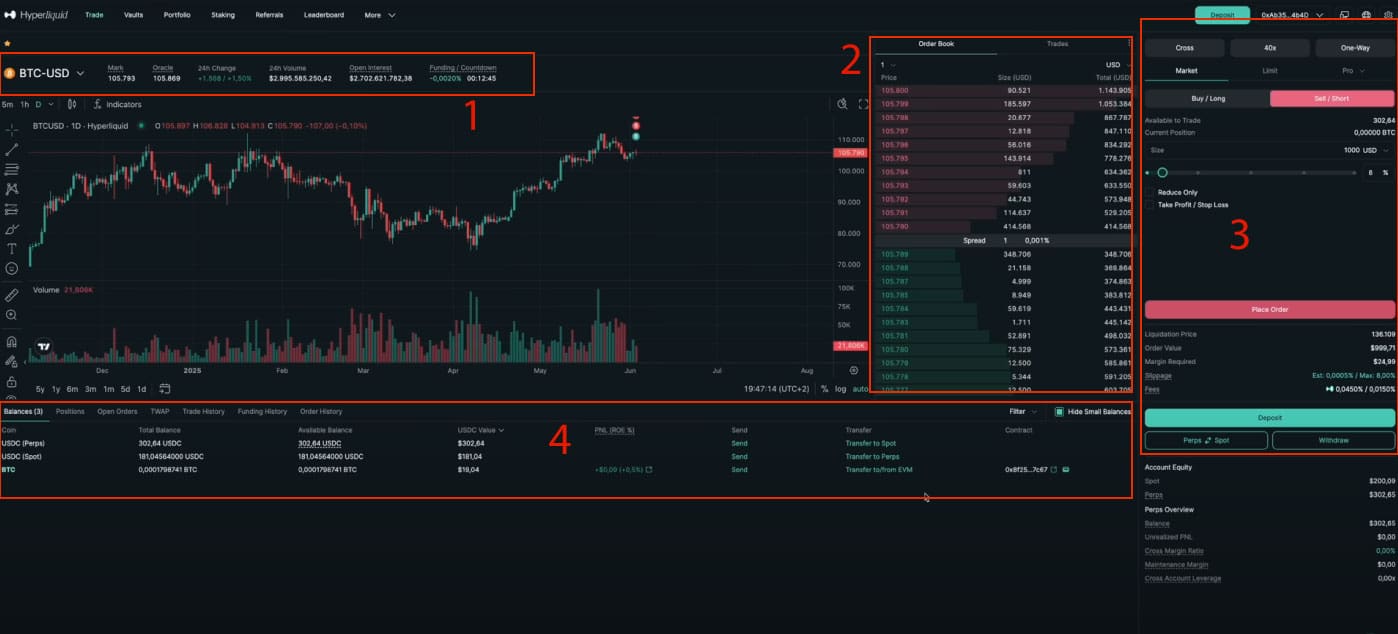
Task: Switch to the Trades tab
Action: [x=1057, y=44]
